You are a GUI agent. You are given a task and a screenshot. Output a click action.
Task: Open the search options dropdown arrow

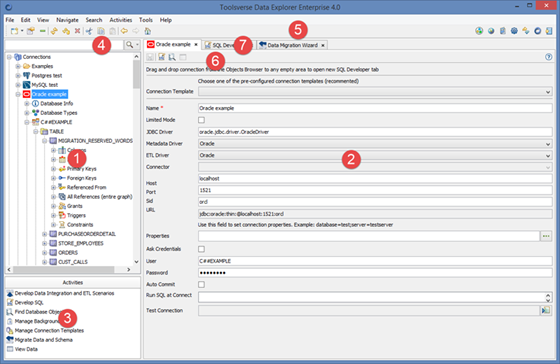[x=137, y=45]
